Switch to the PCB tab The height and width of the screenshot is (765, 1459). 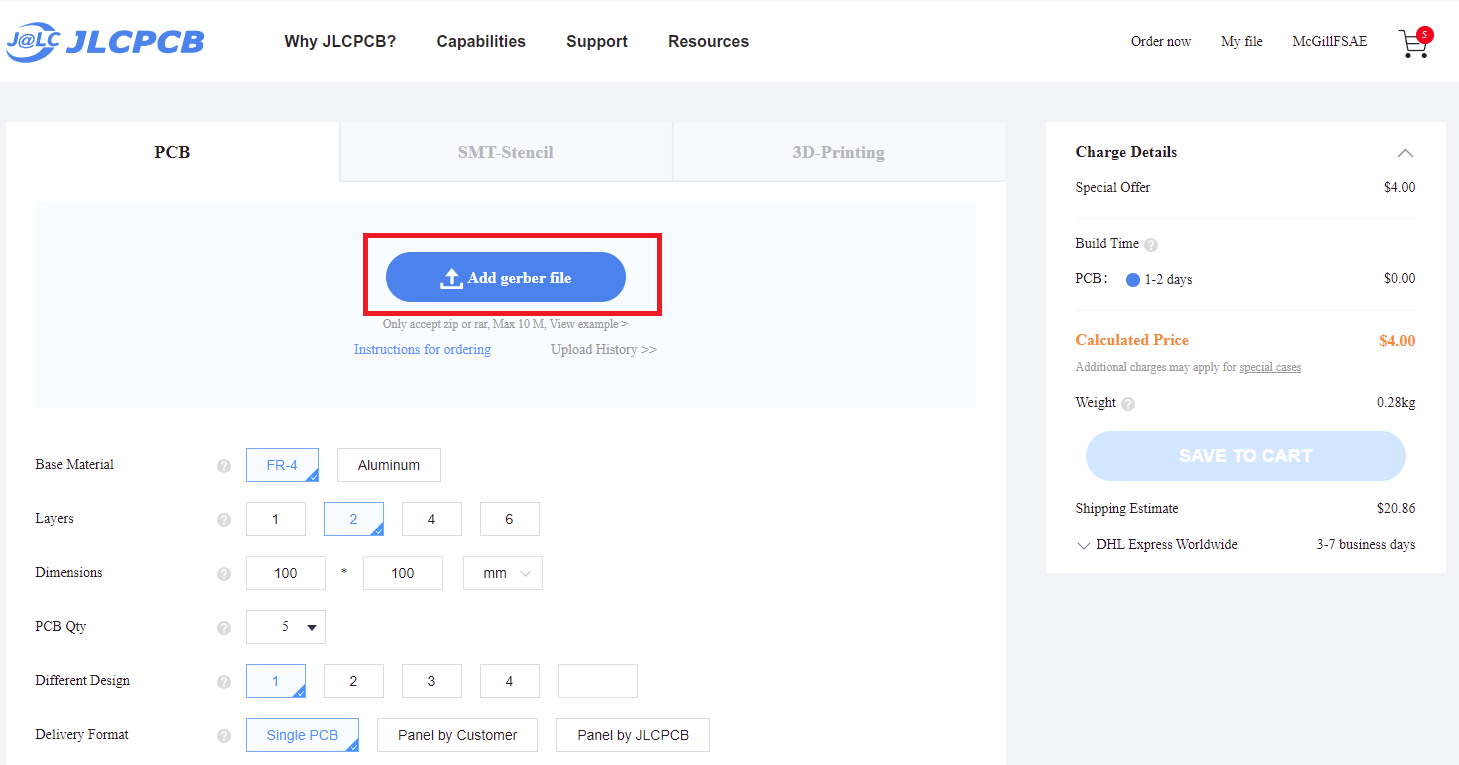(x=172, y=152)
